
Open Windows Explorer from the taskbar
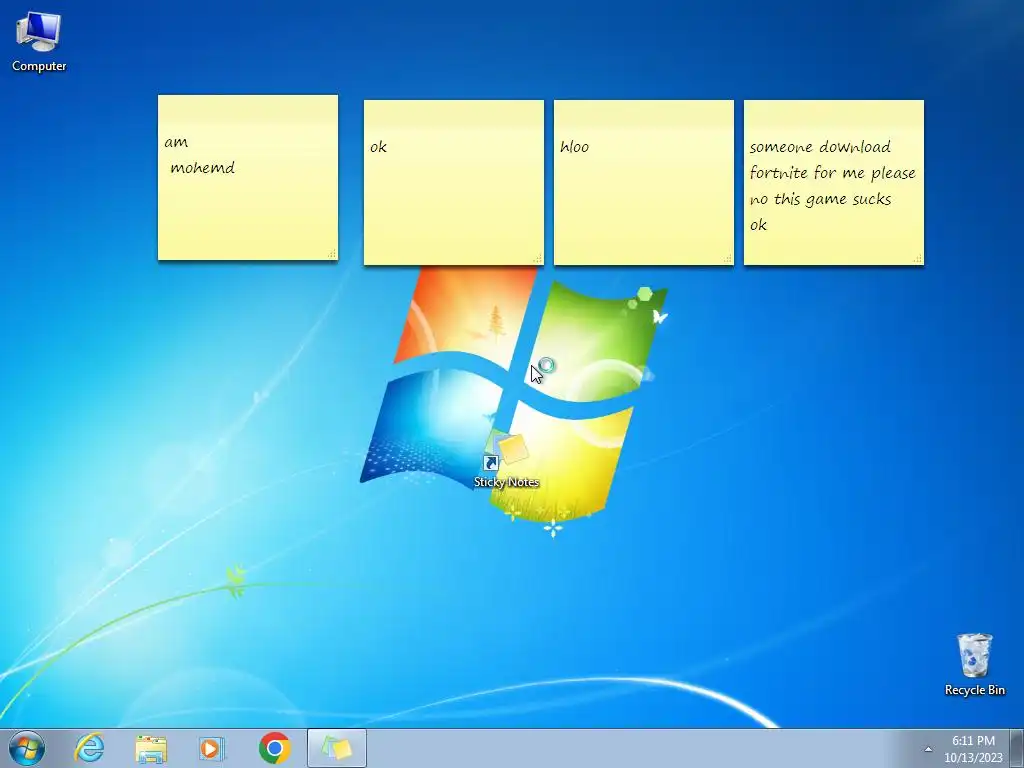click(151, 748)
